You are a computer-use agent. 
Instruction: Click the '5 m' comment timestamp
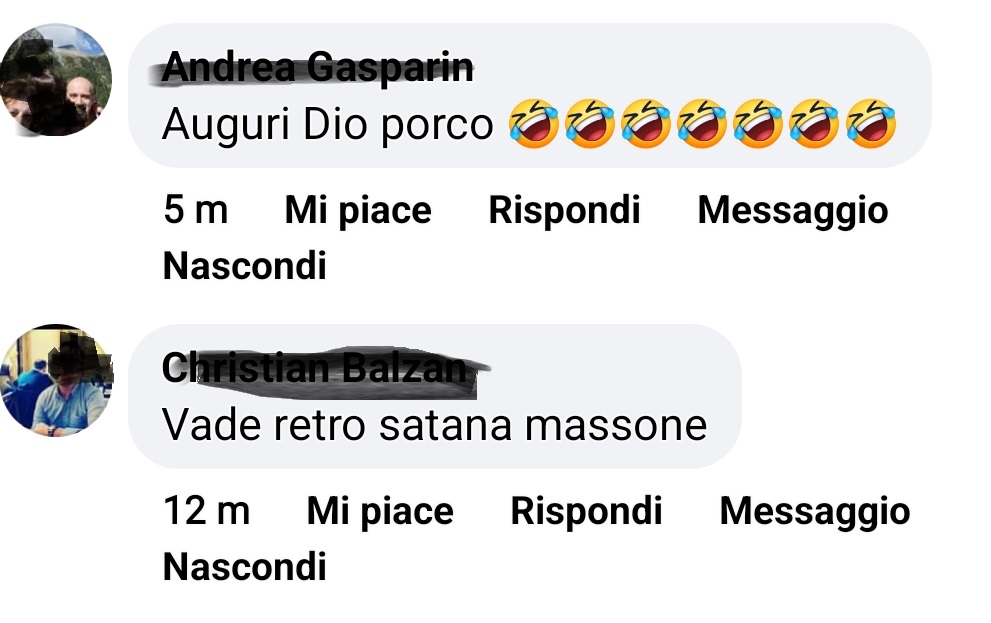tap(195, 210)
